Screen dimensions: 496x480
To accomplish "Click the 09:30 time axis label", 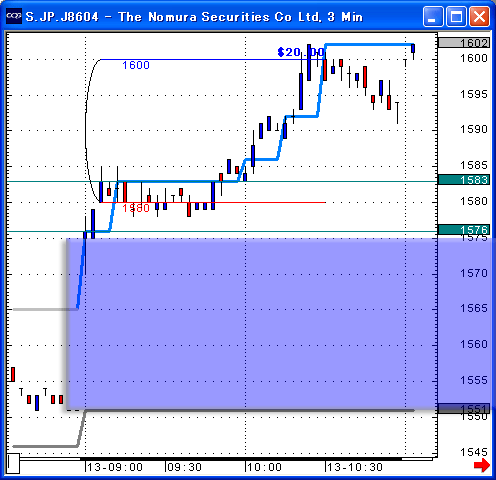I will point(184,467).
